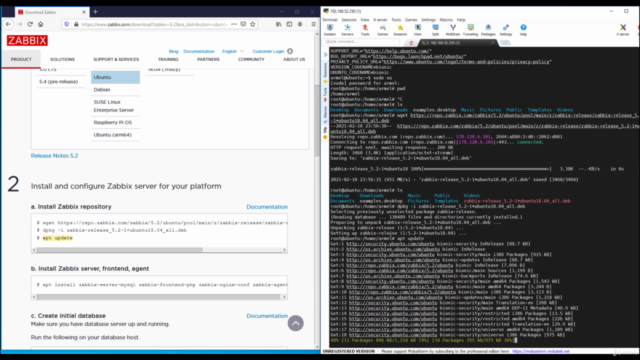Click the blue Help toolbar icon
Viewport: 640px width, 360px height.
pos(523,29)
